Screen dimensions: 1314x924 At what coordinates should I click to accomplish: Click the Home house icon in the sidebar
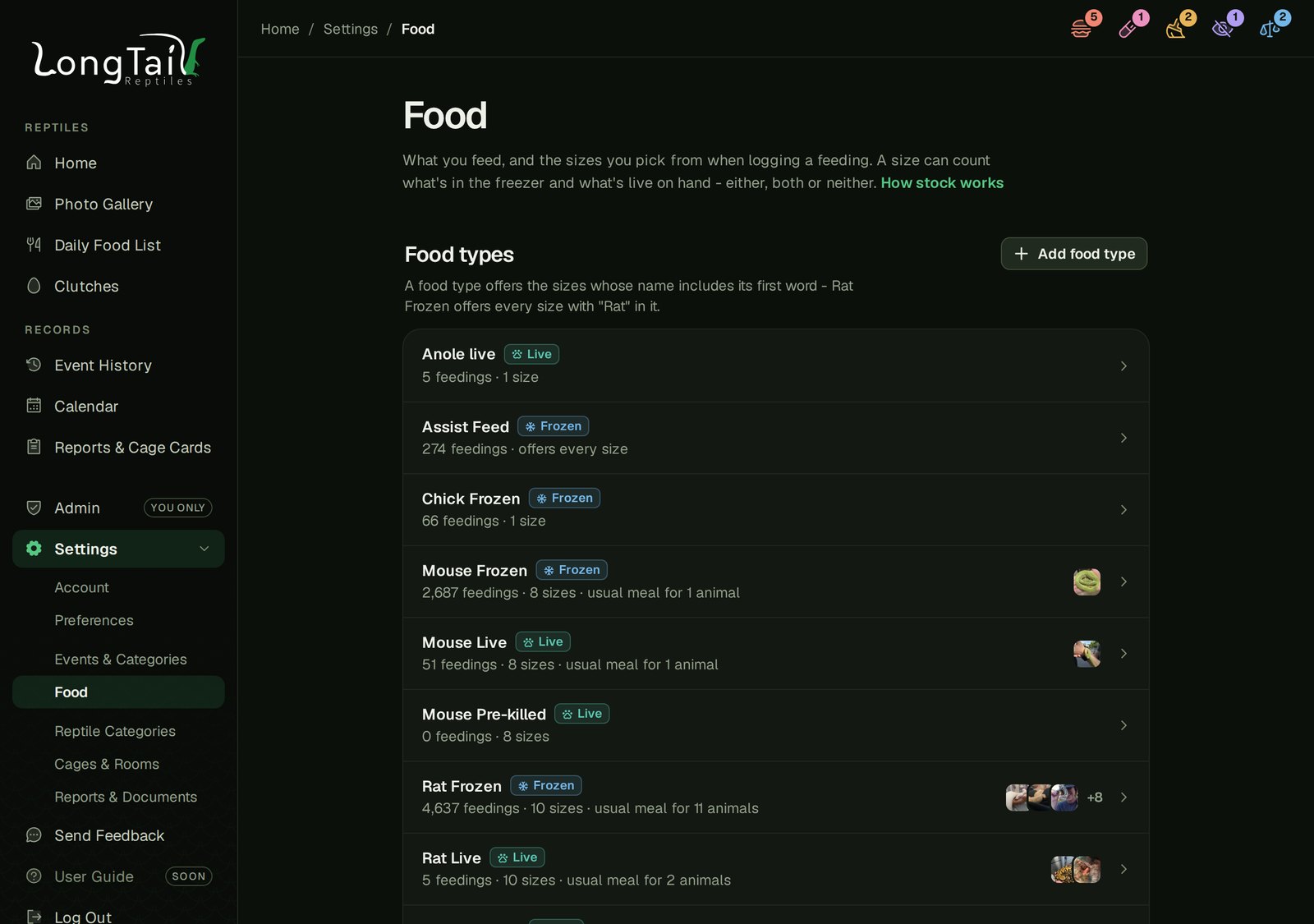pos(34,163)
